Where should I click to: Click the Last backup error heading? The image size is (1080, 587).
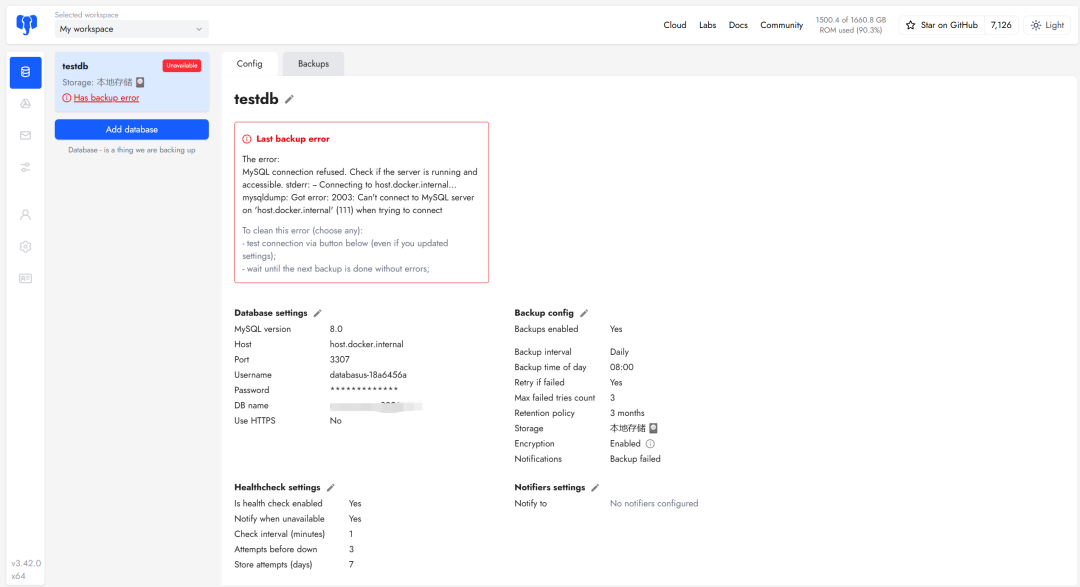pos(293,139)
